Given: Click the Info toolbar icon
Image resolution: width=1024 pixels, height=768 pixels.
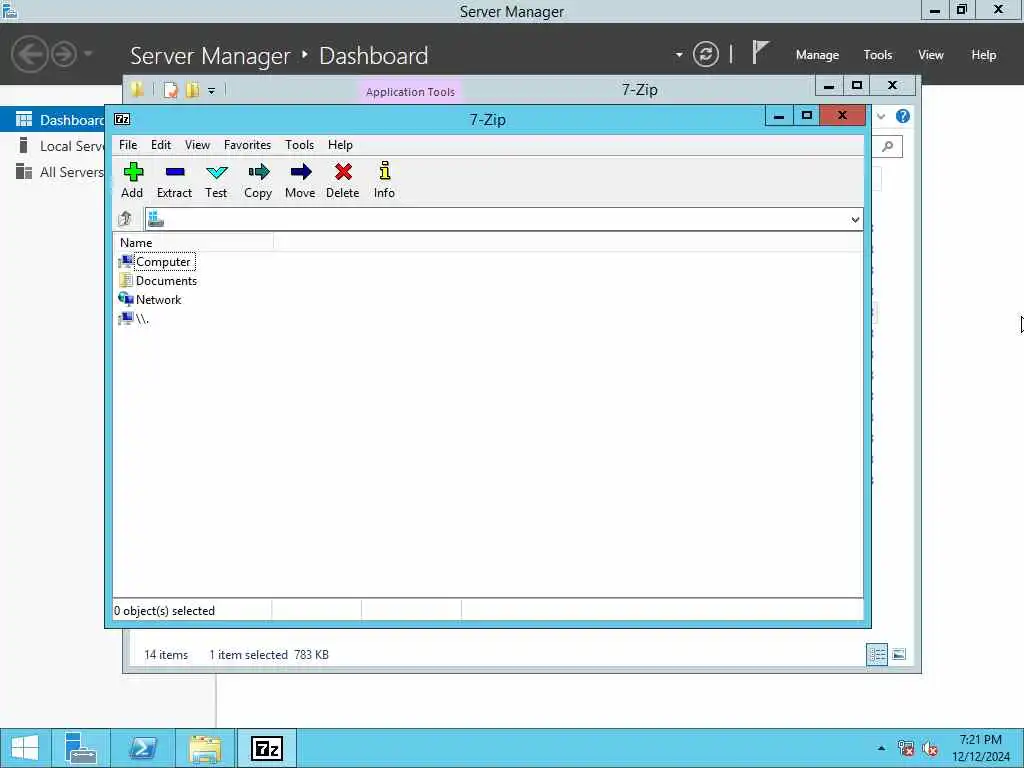Looking at the screenshot, I should (x=385, y=180).
